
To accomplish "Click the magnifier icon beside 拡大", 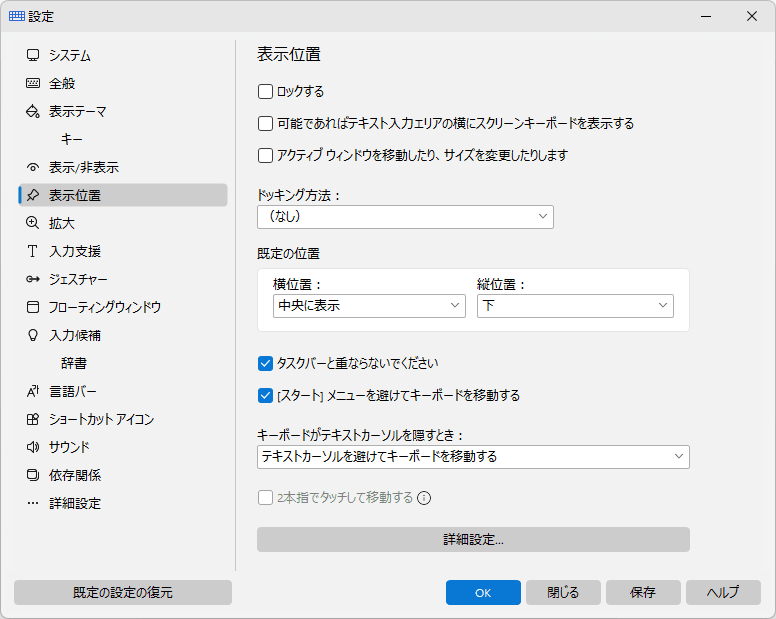I will click(33, 223).
